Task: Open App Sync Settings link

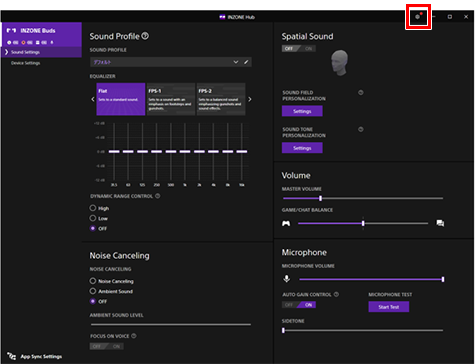Action: click(x=41, y=356)
